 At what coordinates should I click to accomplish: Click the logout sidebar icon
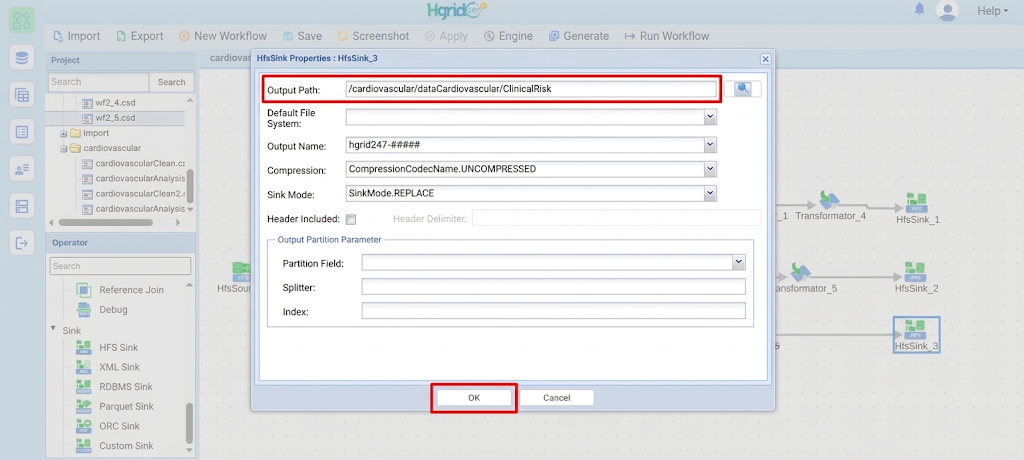(22, 244)
